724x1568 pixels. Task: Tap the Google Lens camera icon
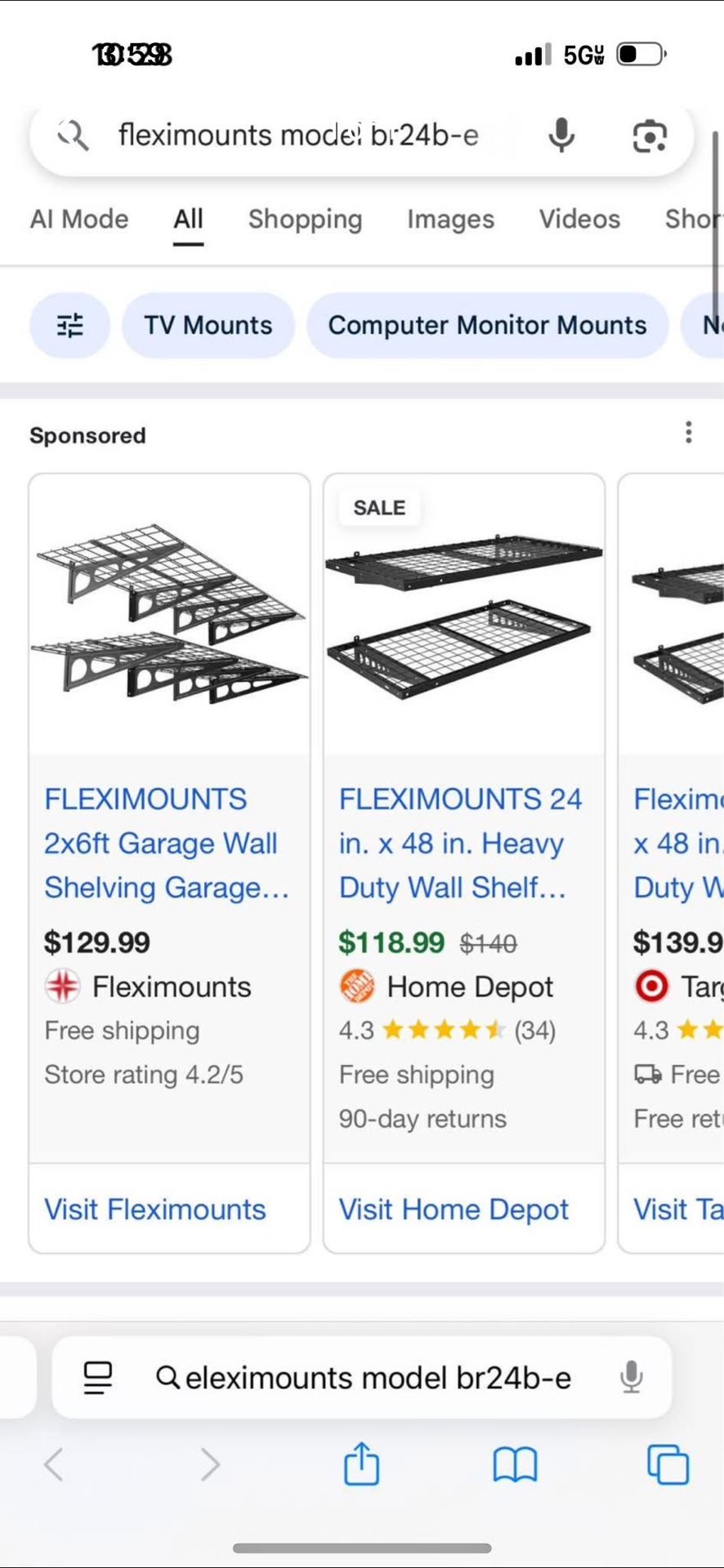tap(649, 136)
